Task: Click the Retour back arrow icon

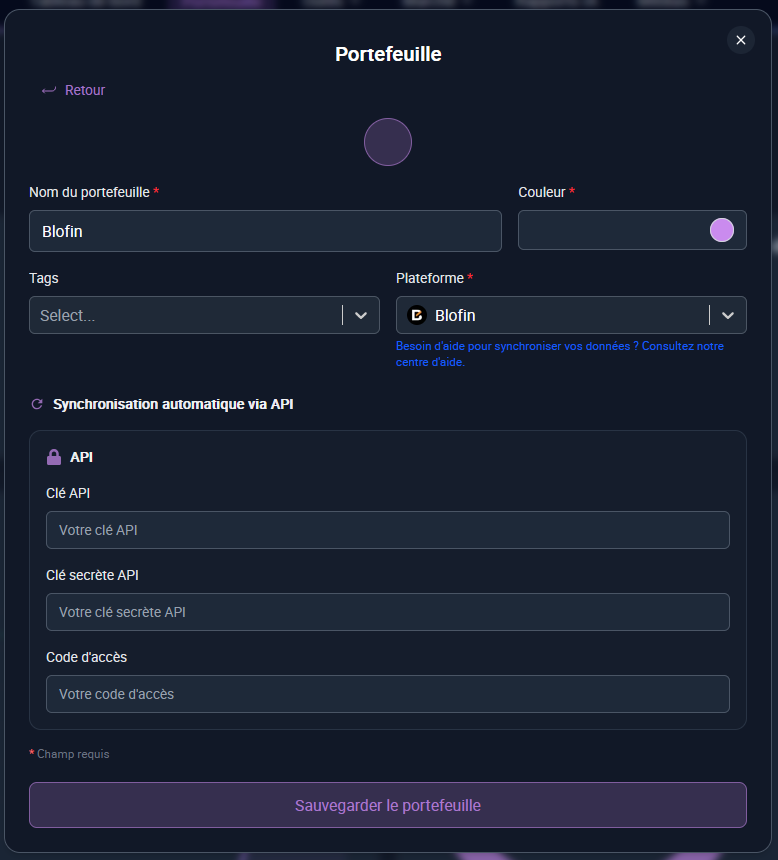Action: (x=48, y=91)
